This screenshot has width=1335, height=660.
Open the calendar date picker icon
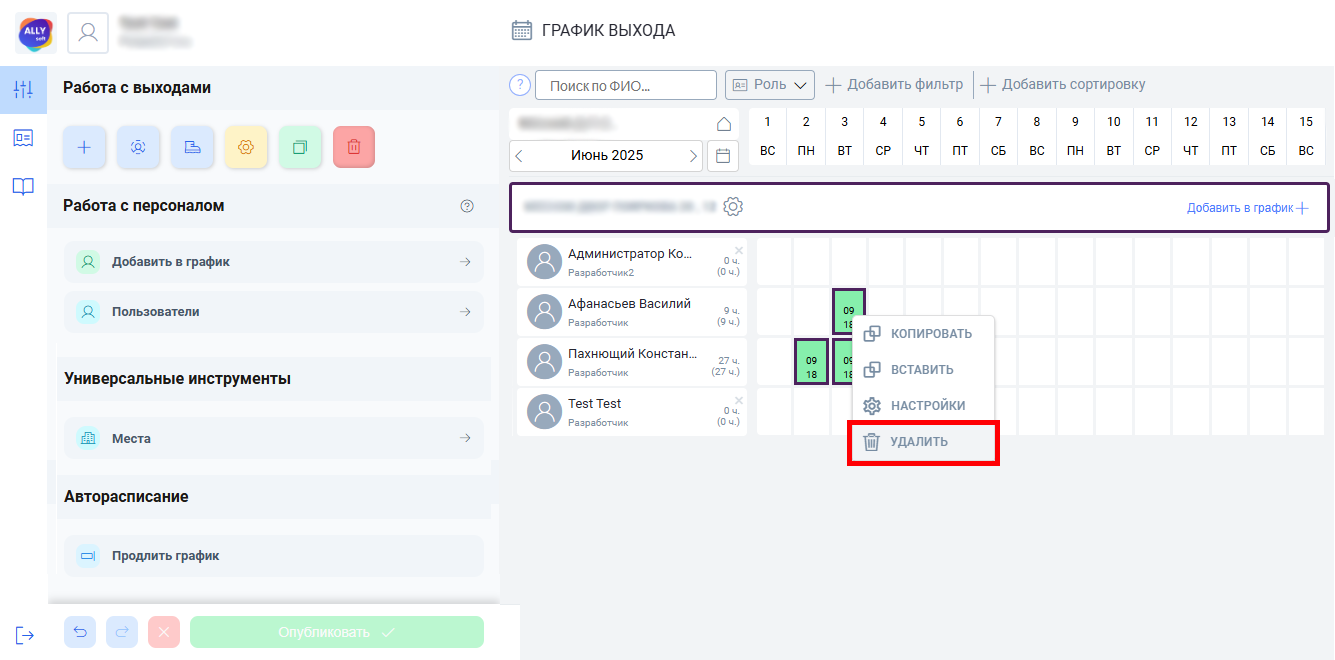pyautogui.click(x=724, y=156)
